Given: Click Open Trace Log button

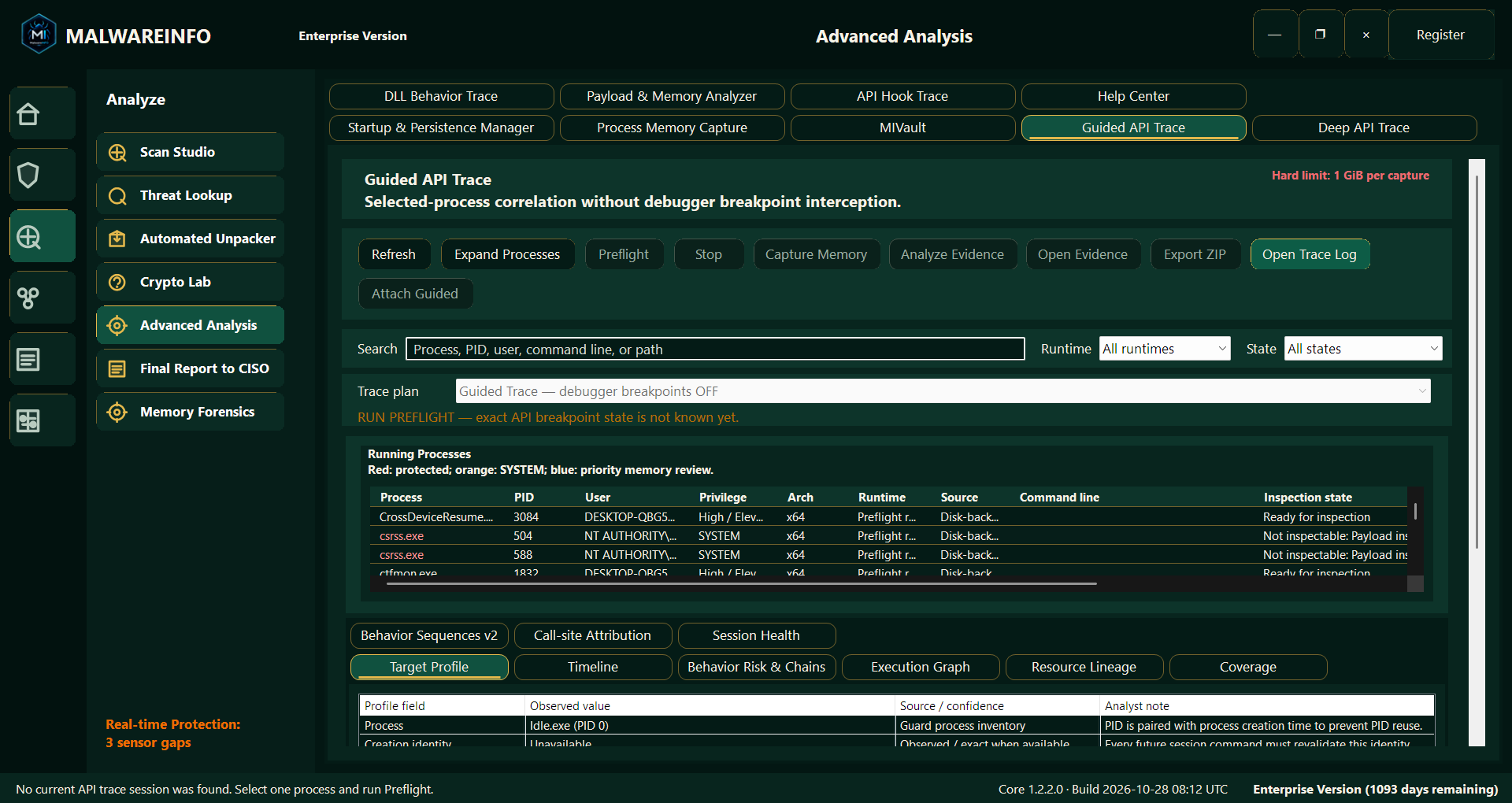Looking at the screenshot, I should coord(1310,254).
